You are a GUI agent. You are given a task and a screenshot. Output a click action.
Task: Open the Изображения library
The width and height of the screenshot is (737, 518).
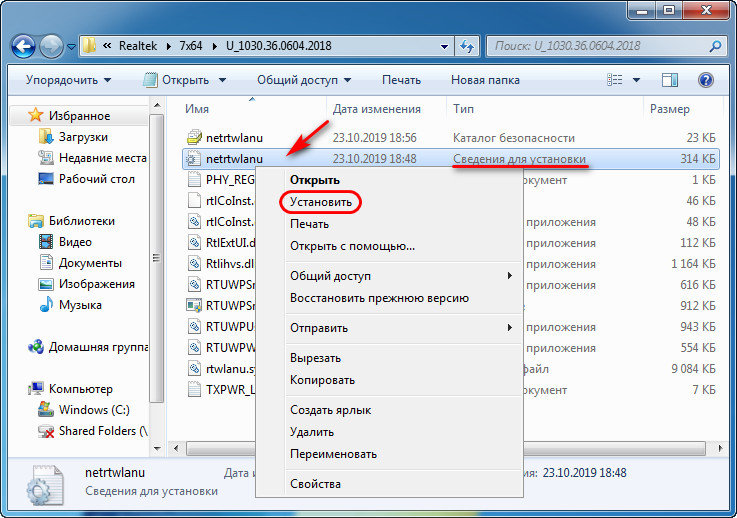coord(97,284)
